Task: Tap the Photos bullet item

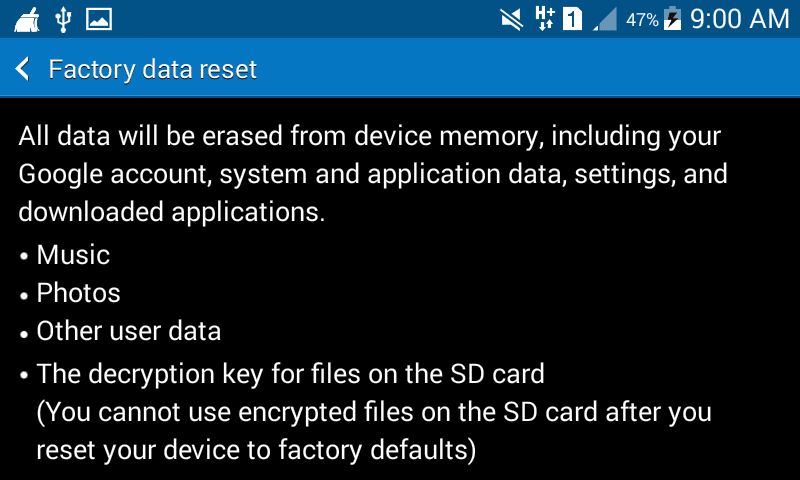Action: click(78, 293)
